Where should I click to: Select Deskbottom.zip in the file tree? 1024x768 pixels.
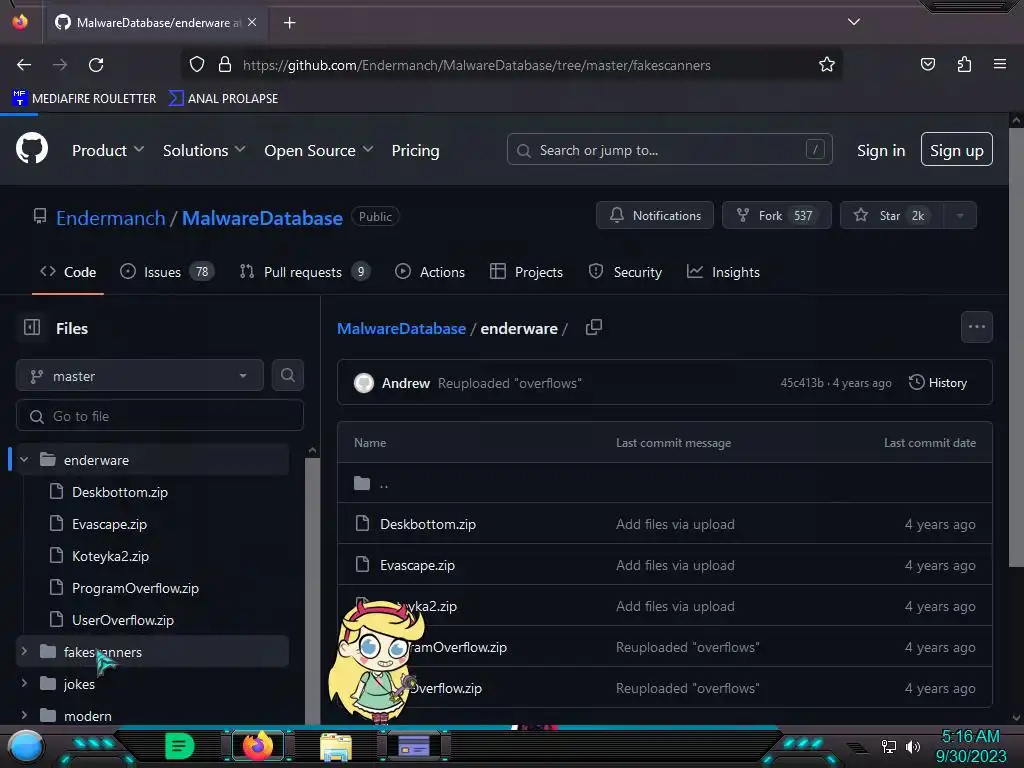[120, 492]
